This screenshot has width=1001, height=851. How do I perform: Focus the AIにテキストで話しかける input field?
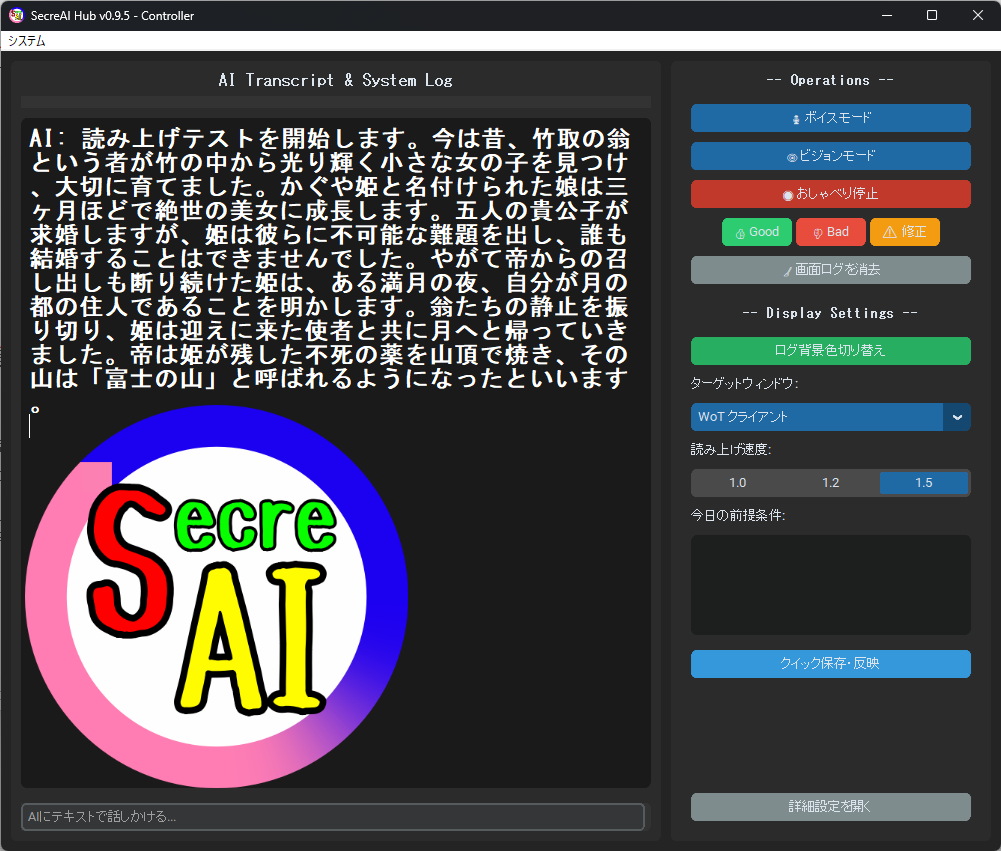click(333, 817)
